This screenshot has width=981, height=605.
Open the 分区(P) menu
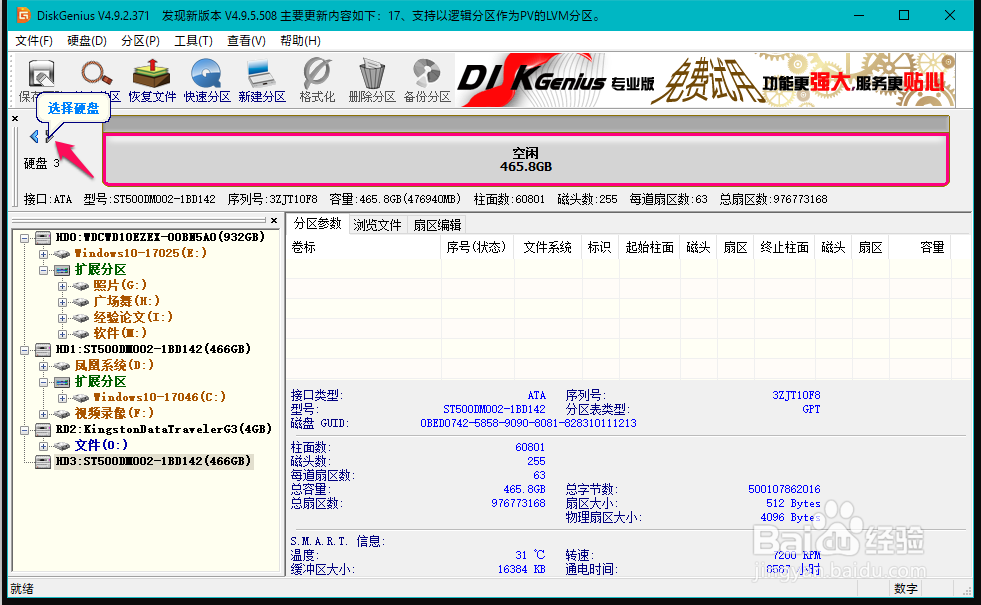coord(140,41)
